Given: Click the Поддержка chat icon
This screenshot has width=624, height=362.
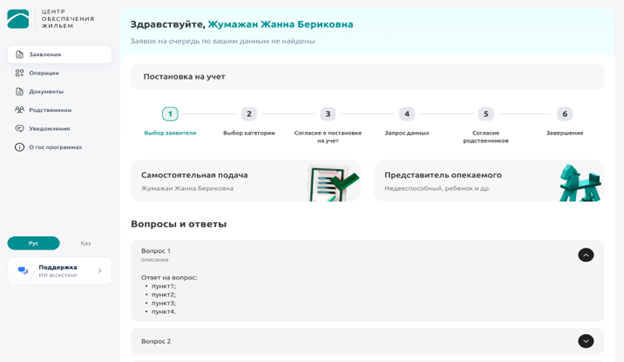Looking at the screenshot, I should click(23, 271).
